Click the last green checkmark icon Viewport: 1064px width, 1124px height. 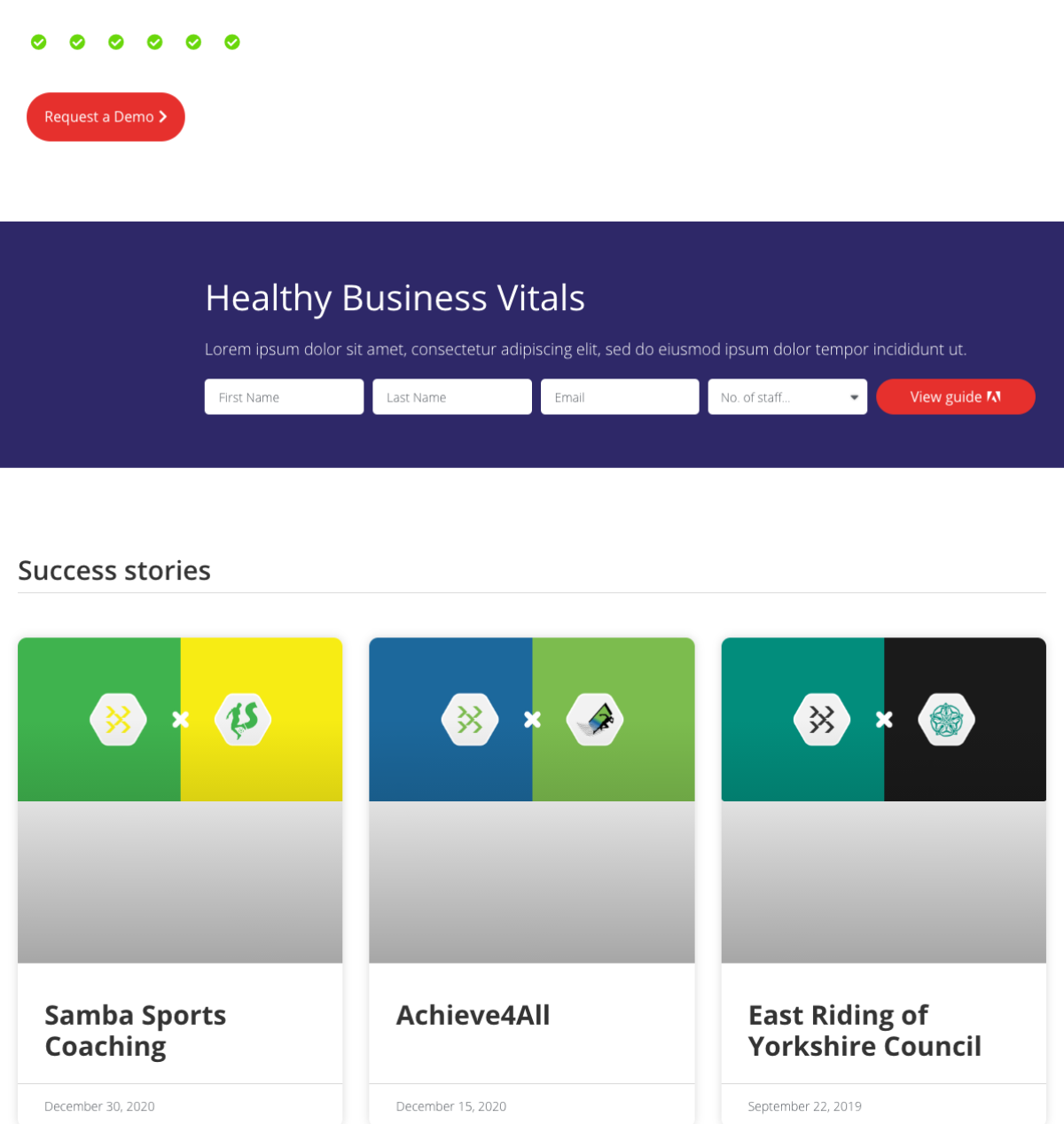tap(232, 42)
